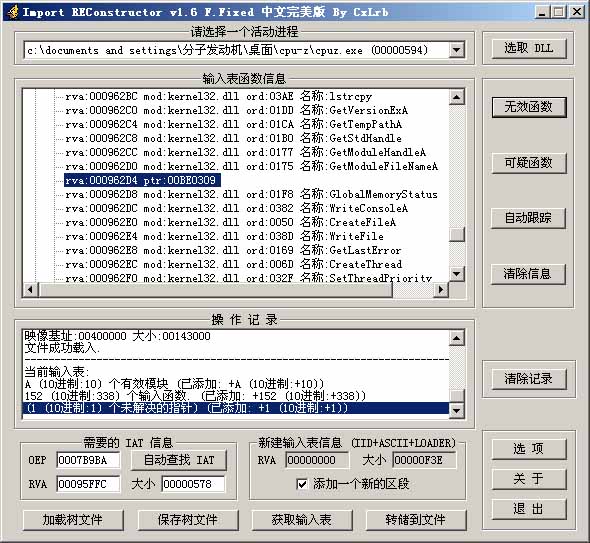Image resolution: width=590 pixels, height=543 pixels.
Task: Click the 自动跟踪 button
Action: tap(529, 218)
